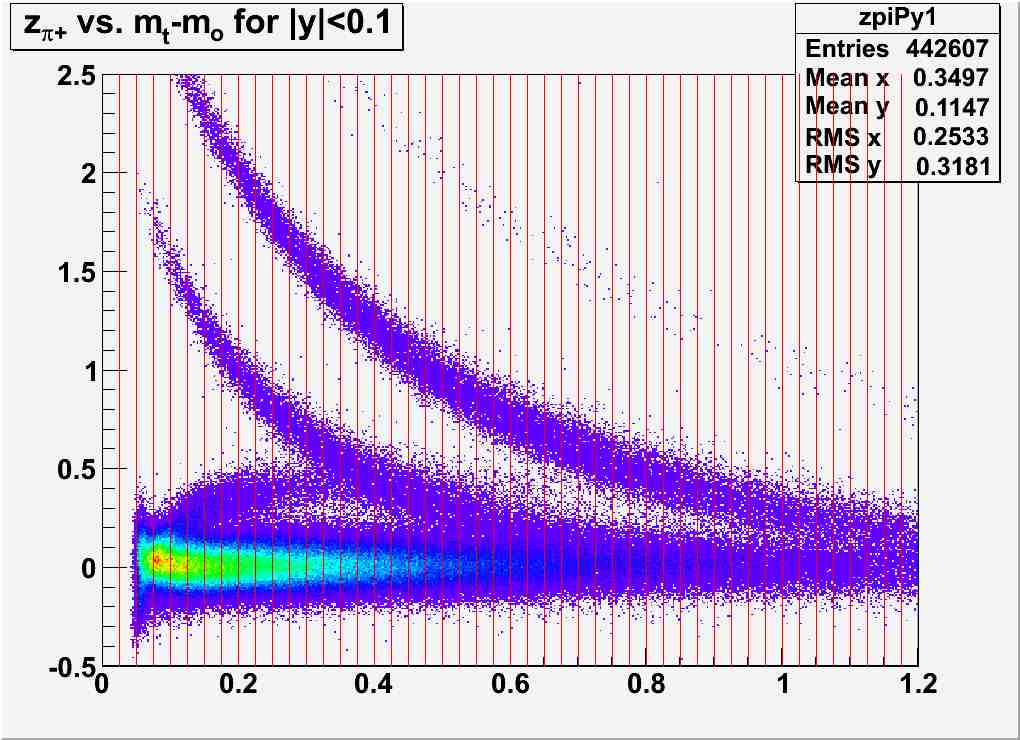Click the Entries 442607 row in stats
The width and height of the screenshot is (1020, 740).
click(x=897, y=49)
